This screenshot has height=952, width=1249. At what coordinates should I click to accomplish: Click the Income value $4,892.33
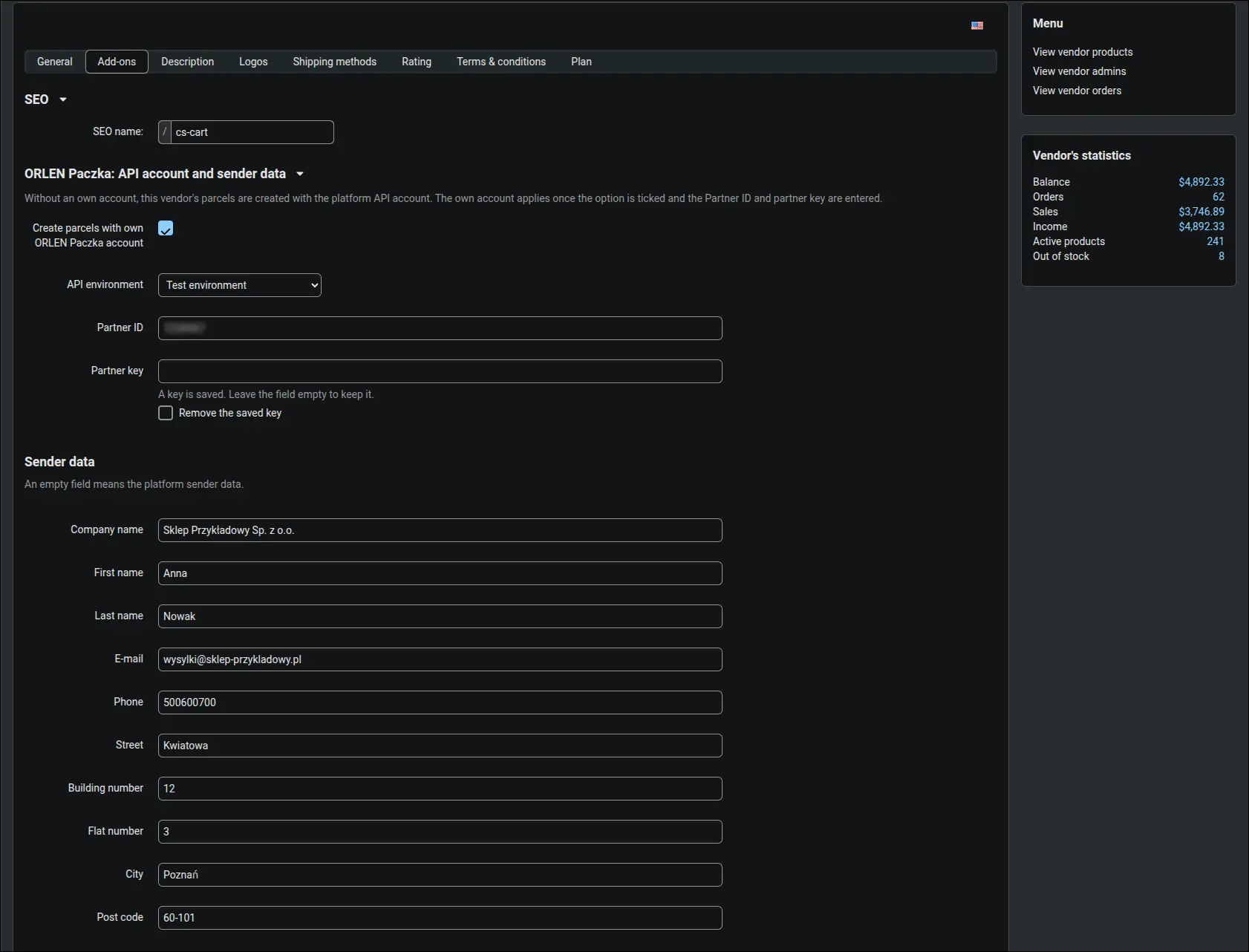point(1201,226)
